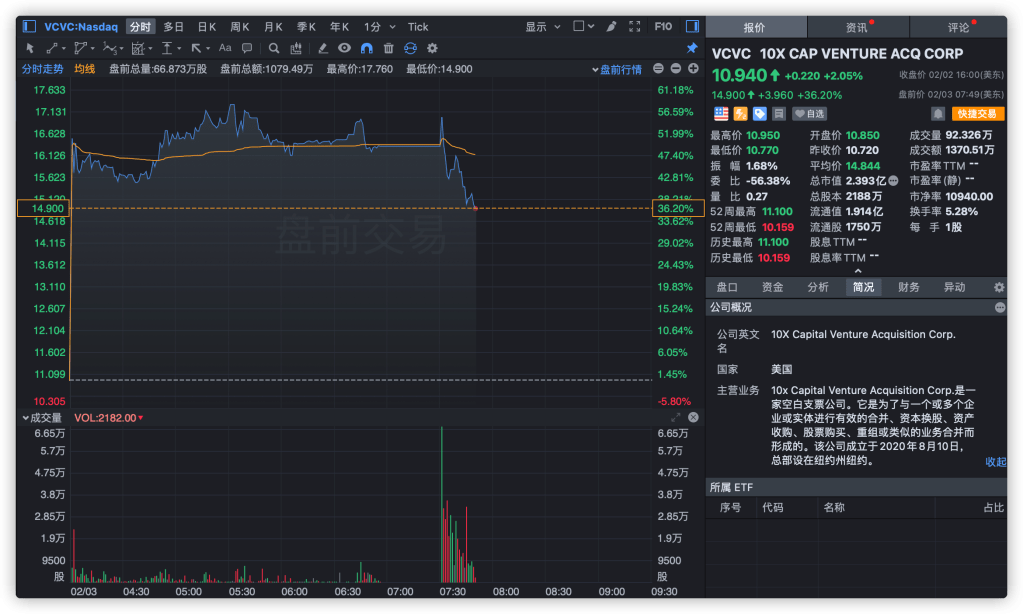
Task: Open chart settings gear in drawing toolbar
Action: pyautogui.click(x=432, y=47)
